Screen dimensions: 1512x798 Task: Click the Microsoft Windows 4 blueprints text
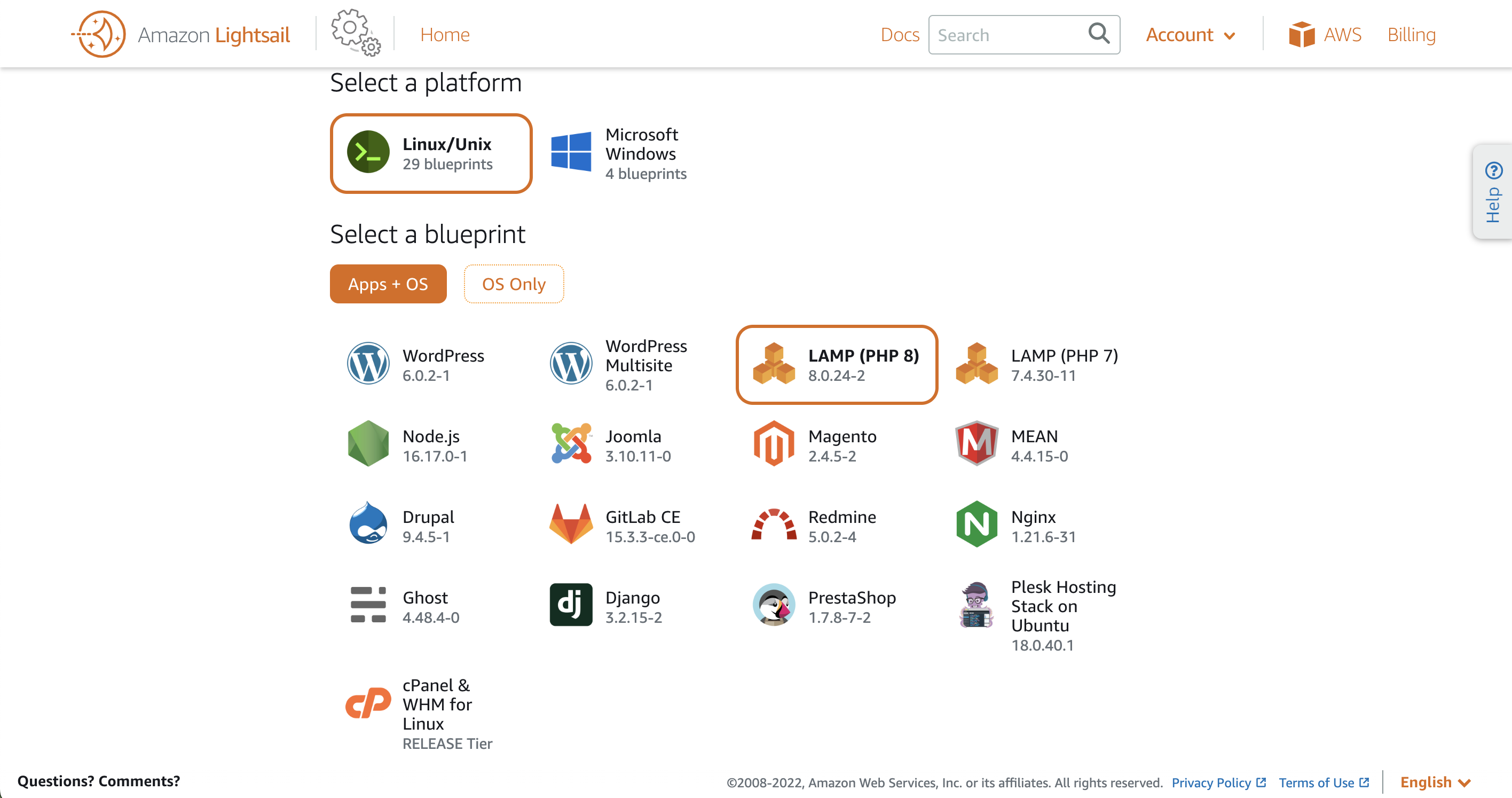click(645, 153)
